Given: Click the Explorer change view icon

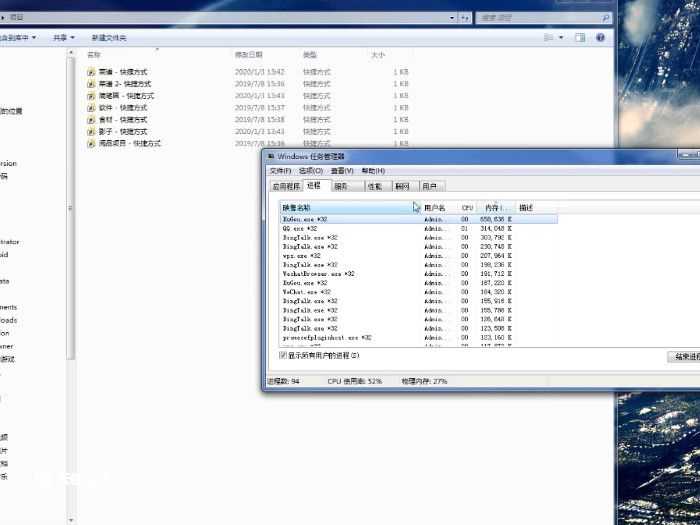Looking at the screenshot, I should [x=549, y=38].
